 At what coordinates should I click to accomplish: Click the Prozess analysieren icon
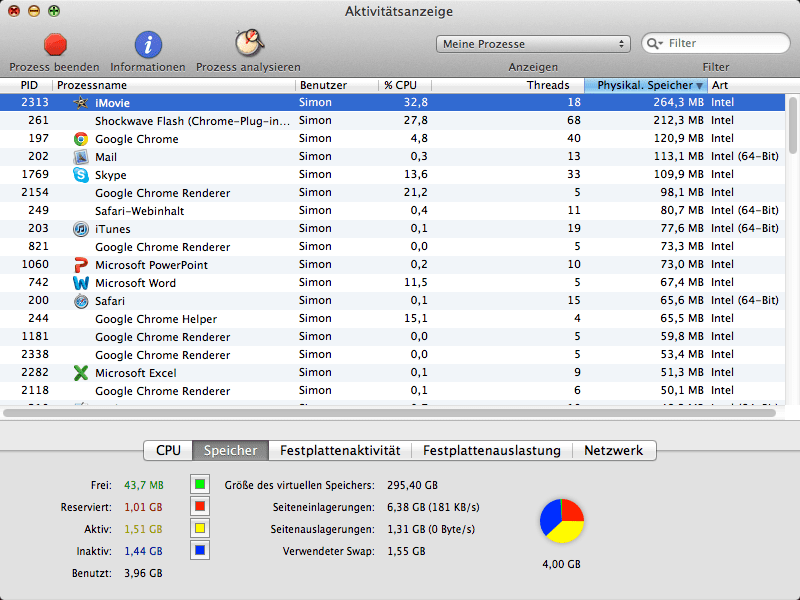pos(249,43)
